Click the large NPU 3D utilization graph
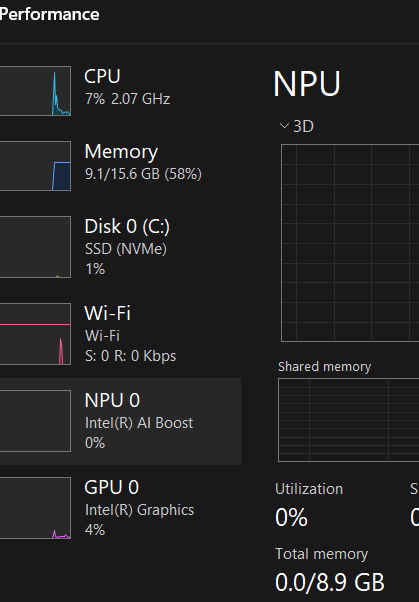 (350, 243)
